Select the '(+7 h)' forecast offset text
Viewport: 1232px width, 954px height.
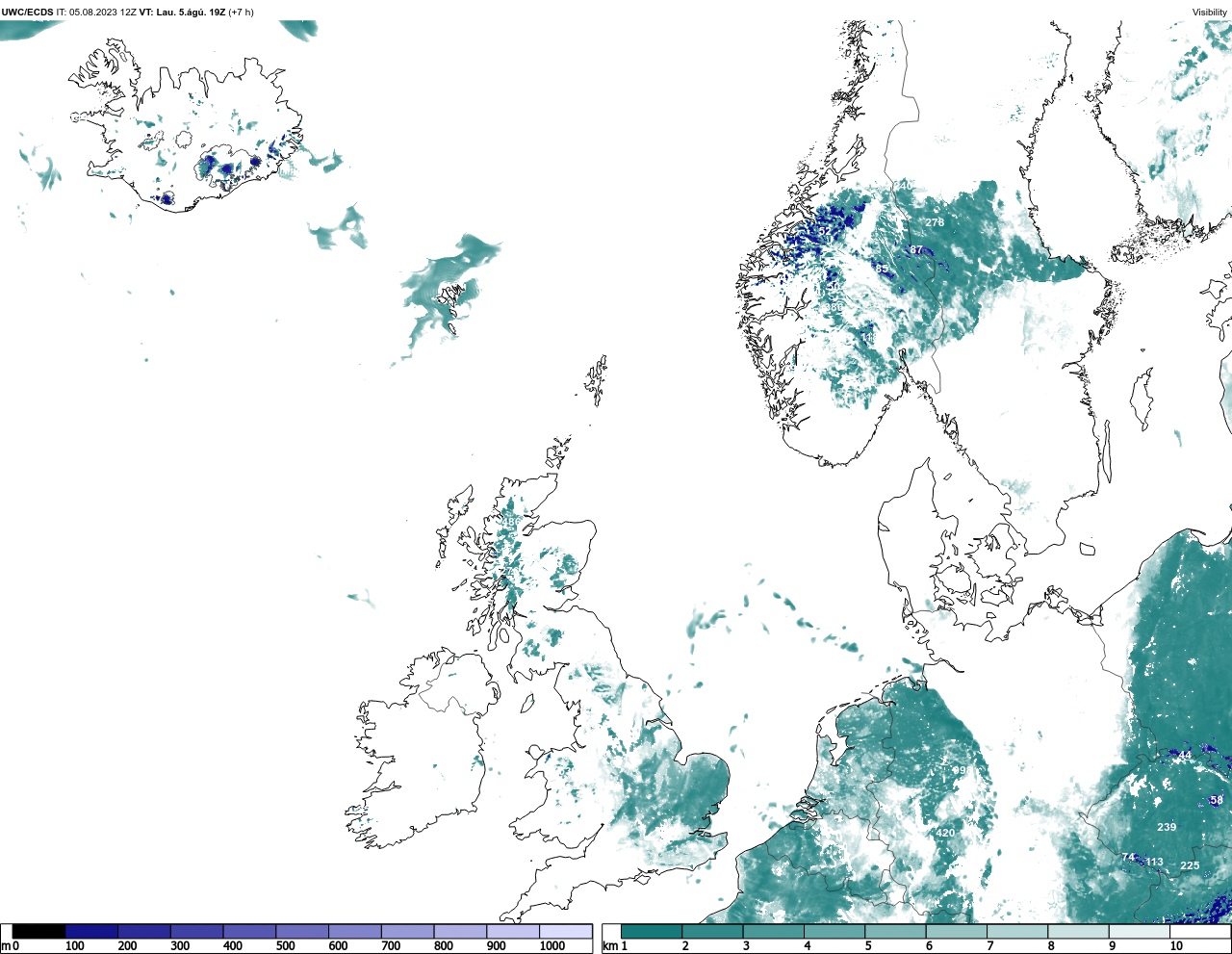point(241,13)
